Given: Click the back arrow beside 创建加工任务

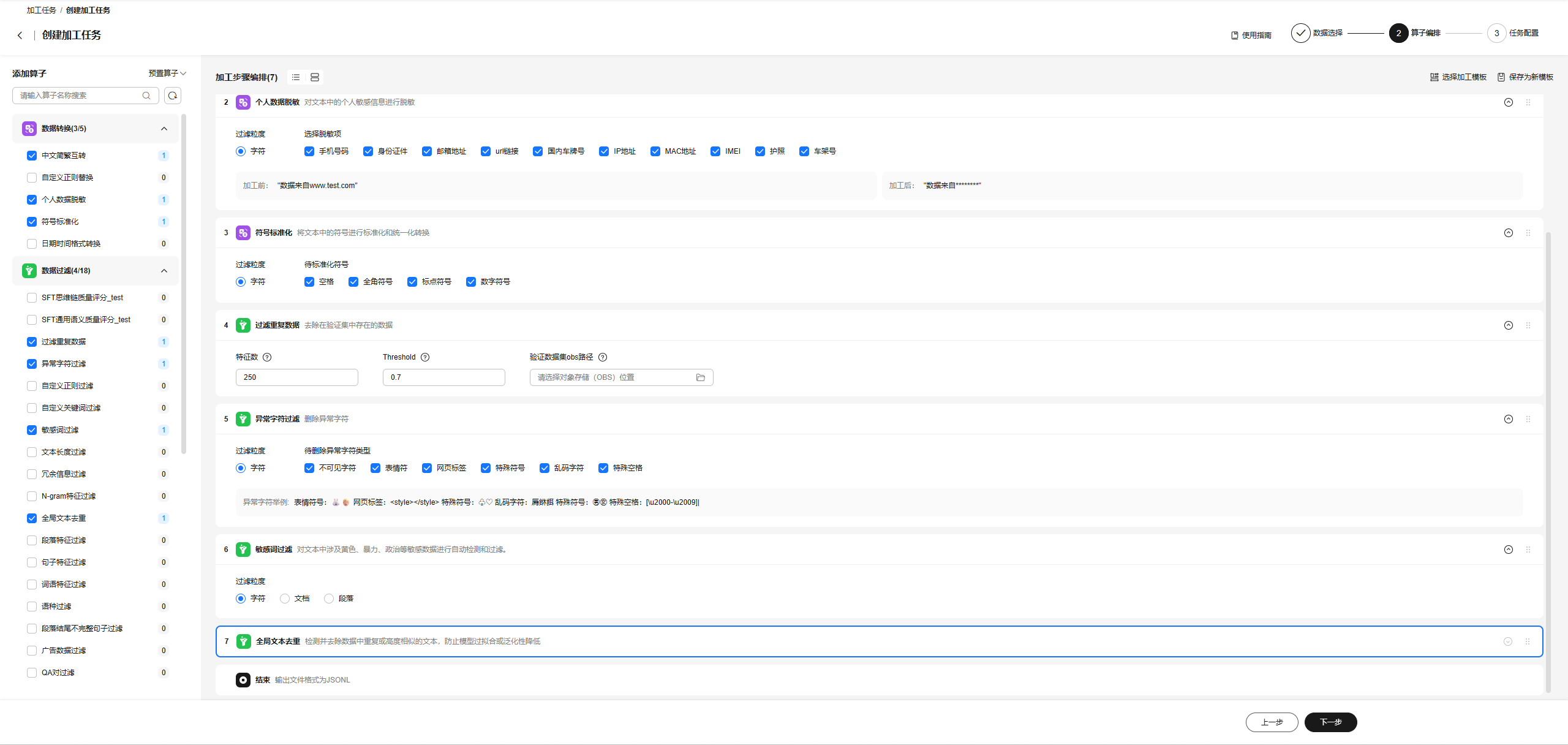Looking at the screenshot, I should pos(20,36).
